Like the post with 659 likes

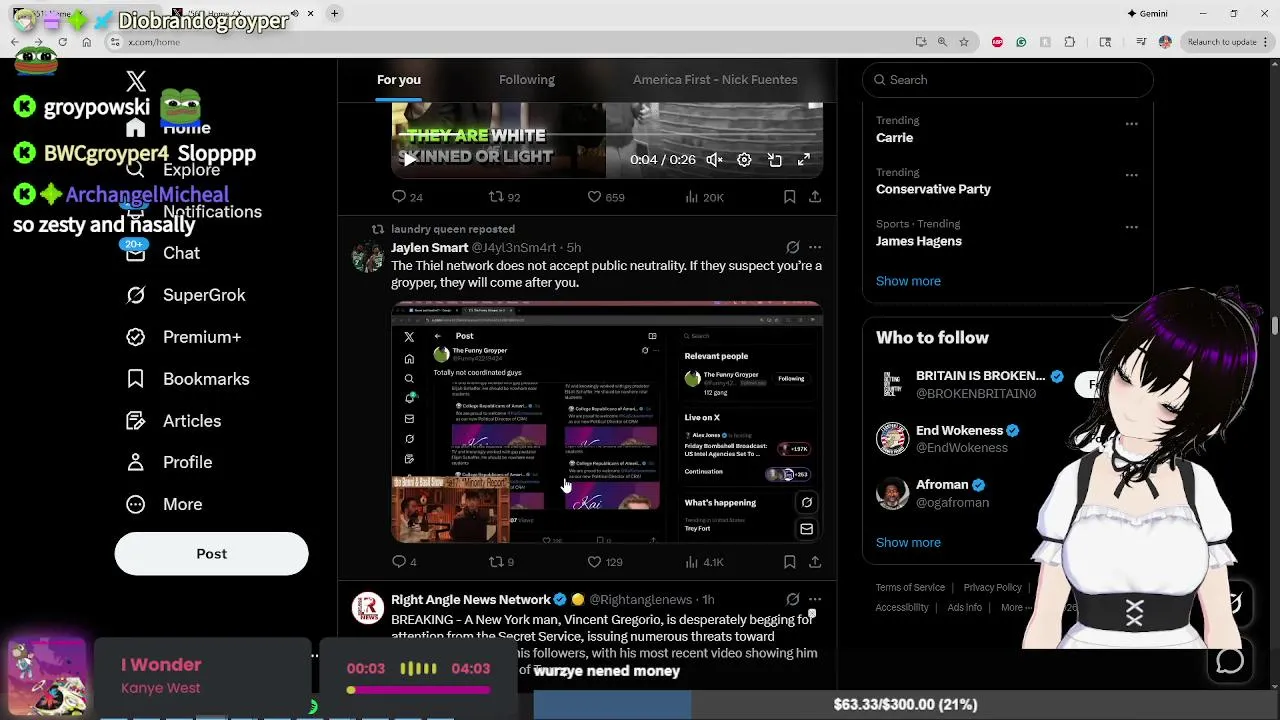point(605,197)
